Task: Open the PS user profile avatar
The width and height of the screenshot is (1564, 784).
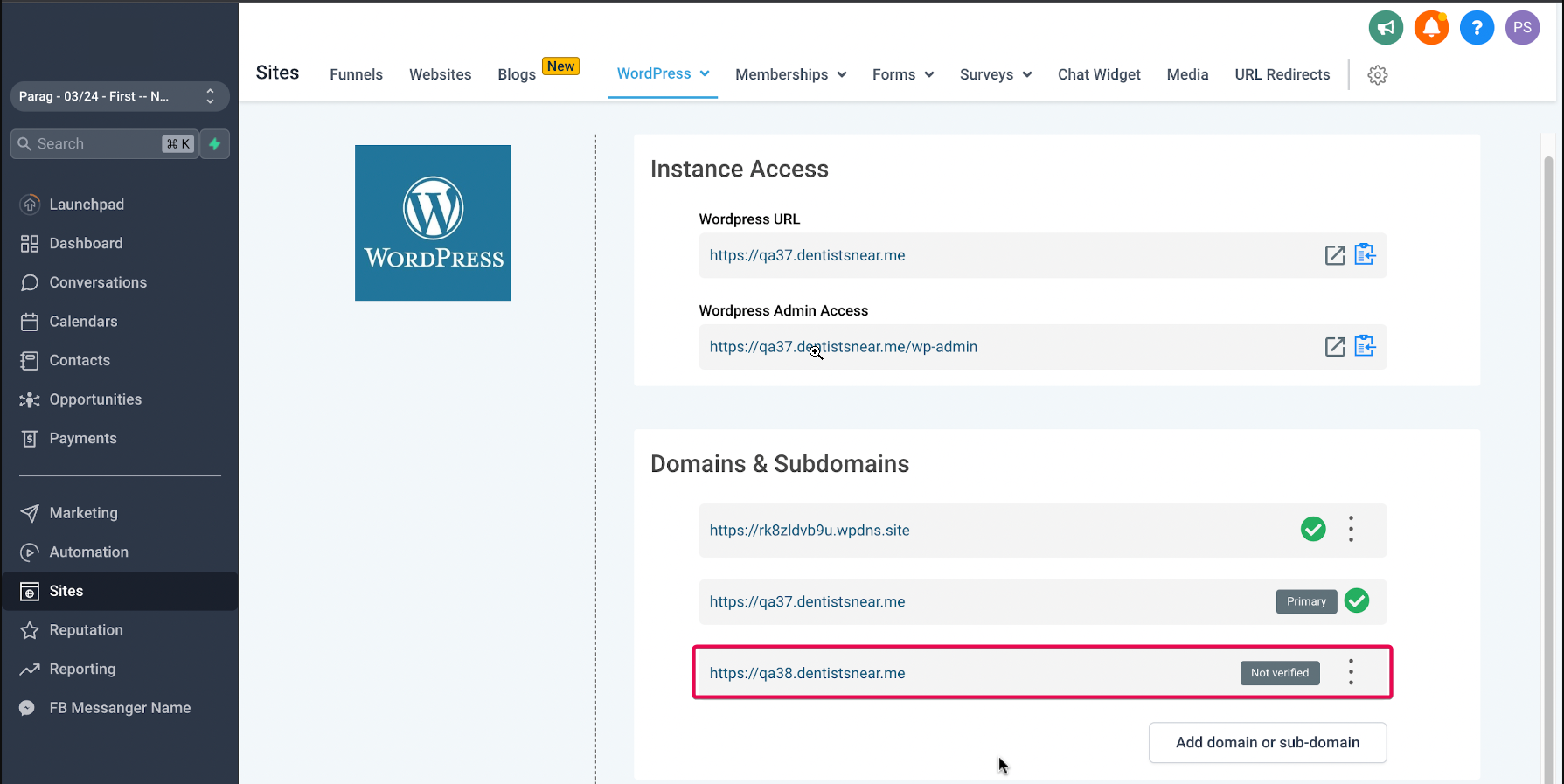Action: [x=1522, y=28]
